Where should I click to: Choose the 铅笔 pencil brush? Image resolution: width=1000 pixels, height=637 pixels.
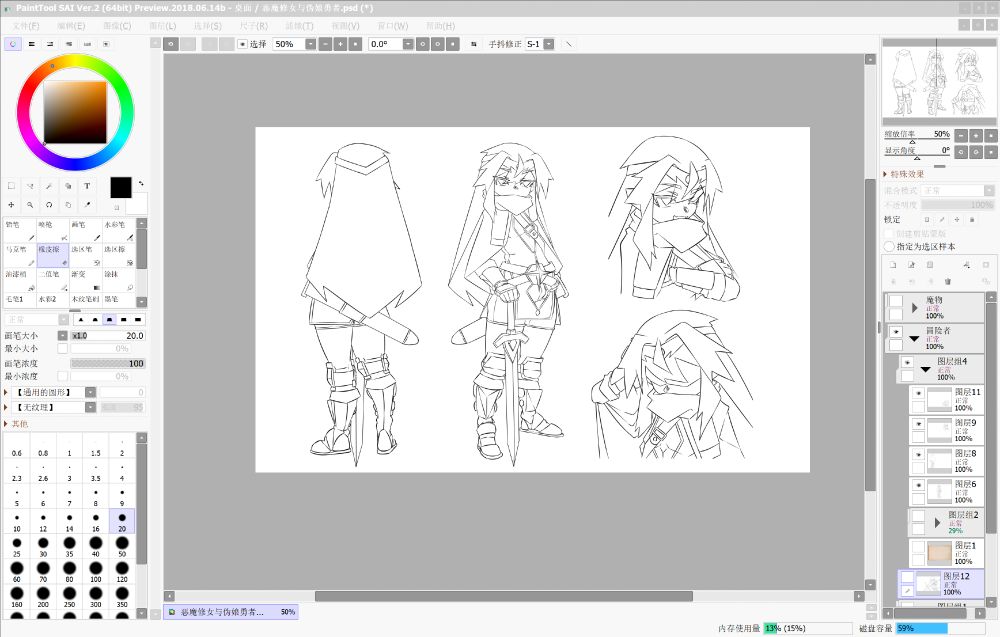coord(19,230)
